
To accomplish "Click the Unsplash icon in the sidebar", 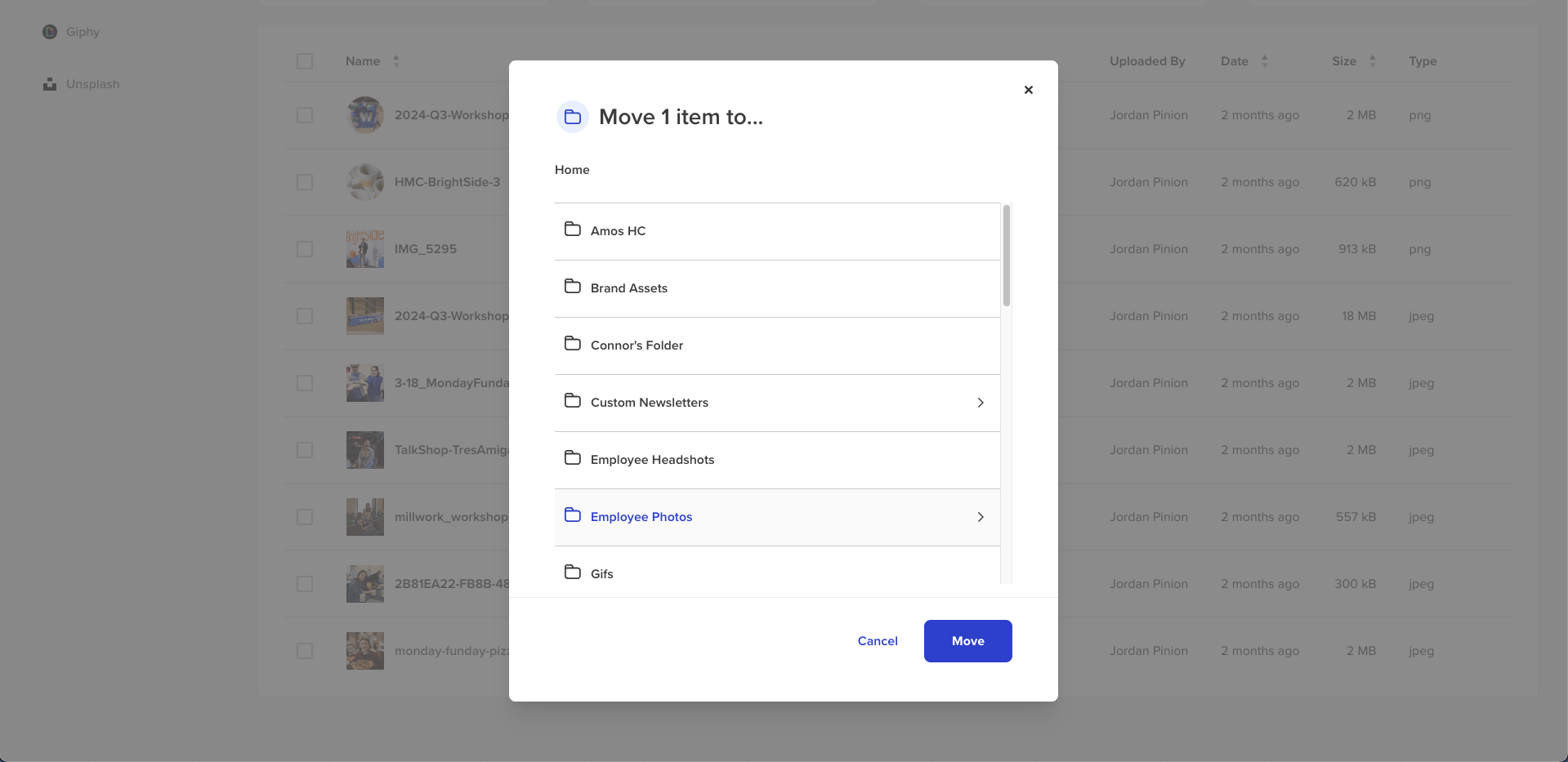I will click(50, 84).
